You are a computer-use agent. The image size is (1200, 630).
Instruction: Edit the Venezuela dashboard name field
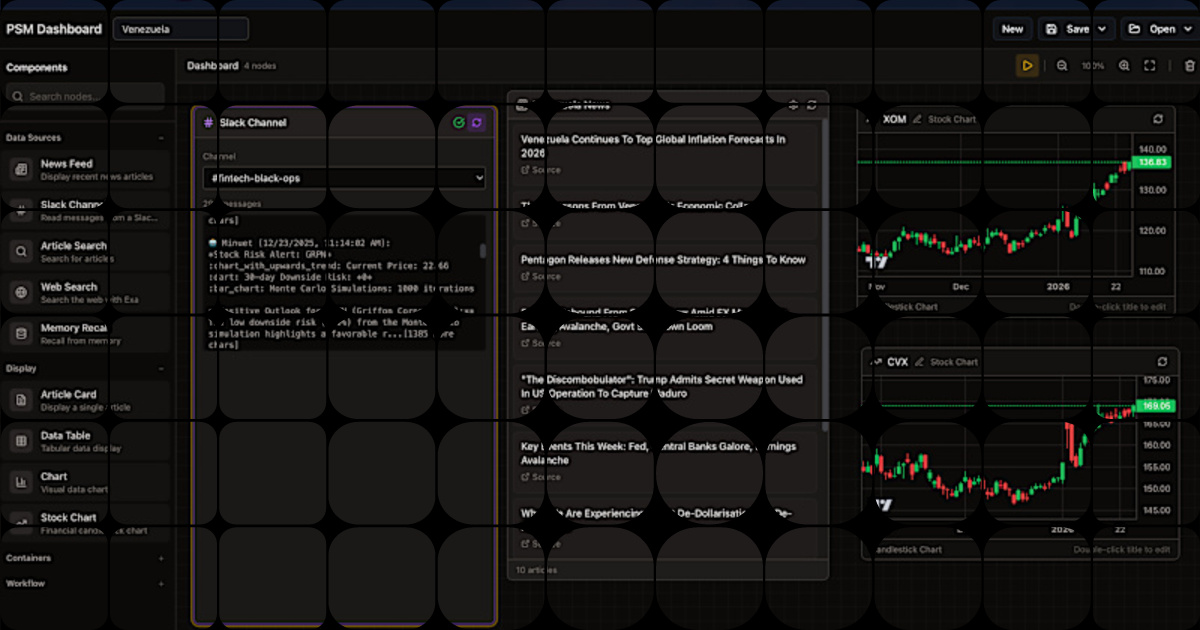[x=181, y=29]
